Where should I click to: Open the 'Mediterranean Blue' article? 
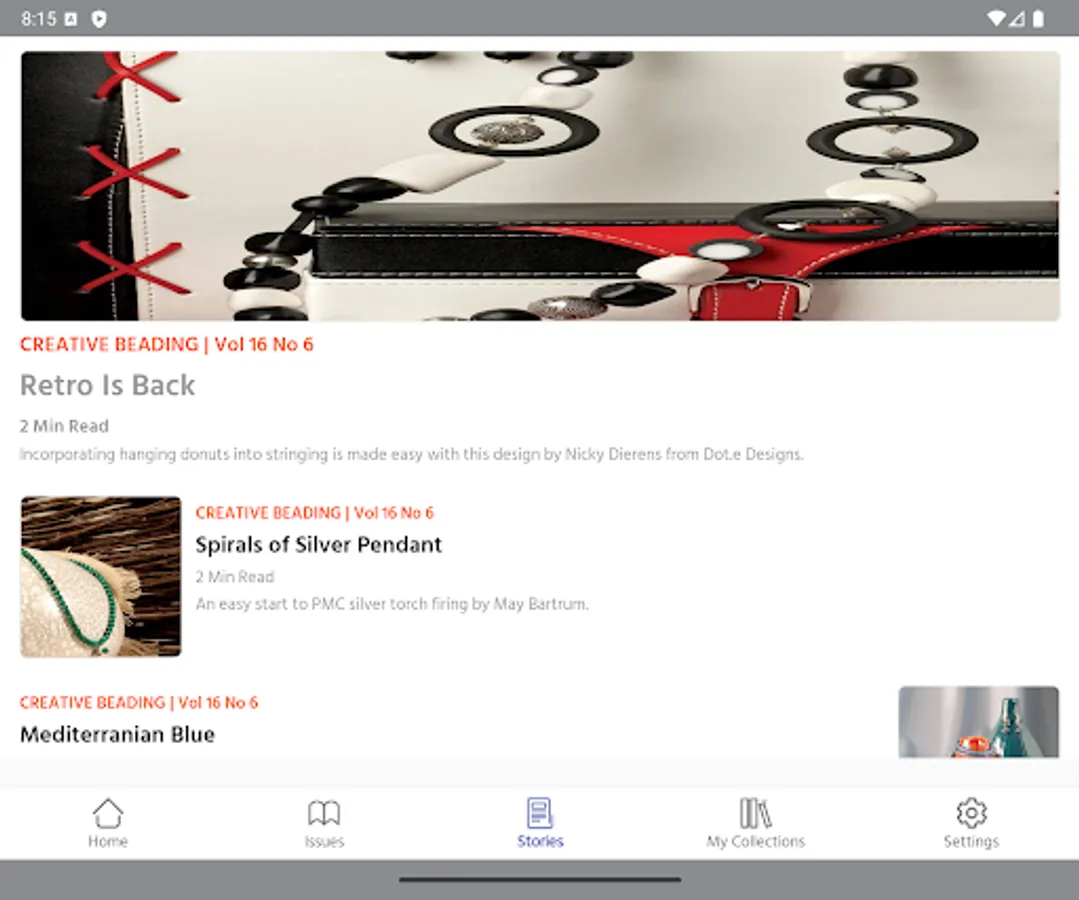117,734
